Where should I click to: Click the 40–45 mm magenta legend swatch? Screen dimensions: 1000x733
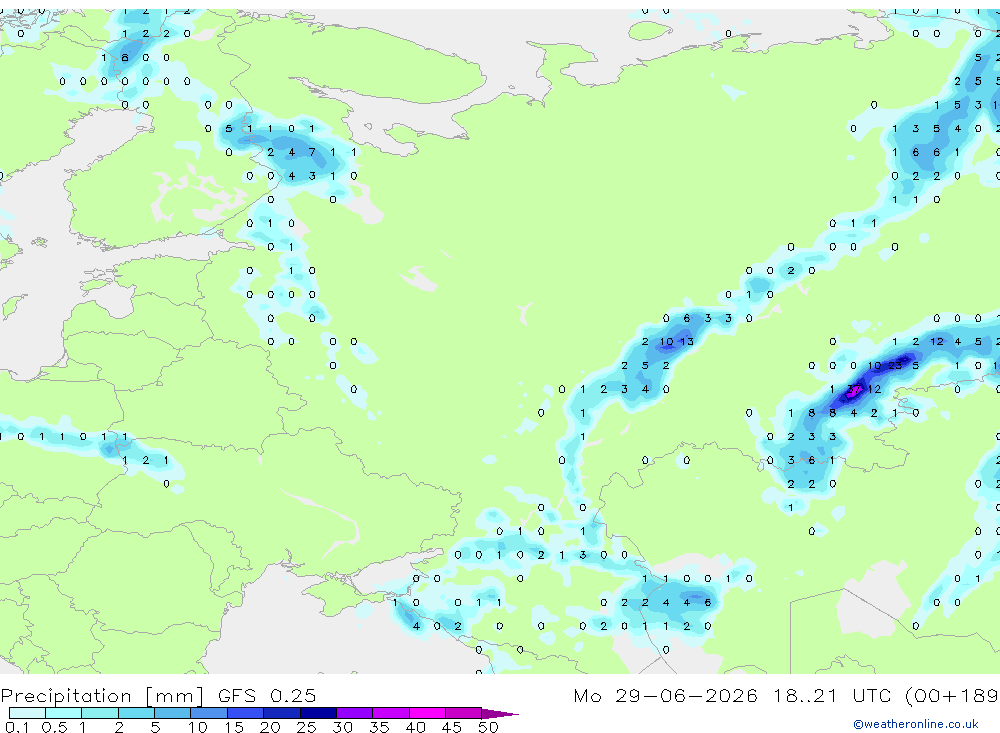[427, 713]
